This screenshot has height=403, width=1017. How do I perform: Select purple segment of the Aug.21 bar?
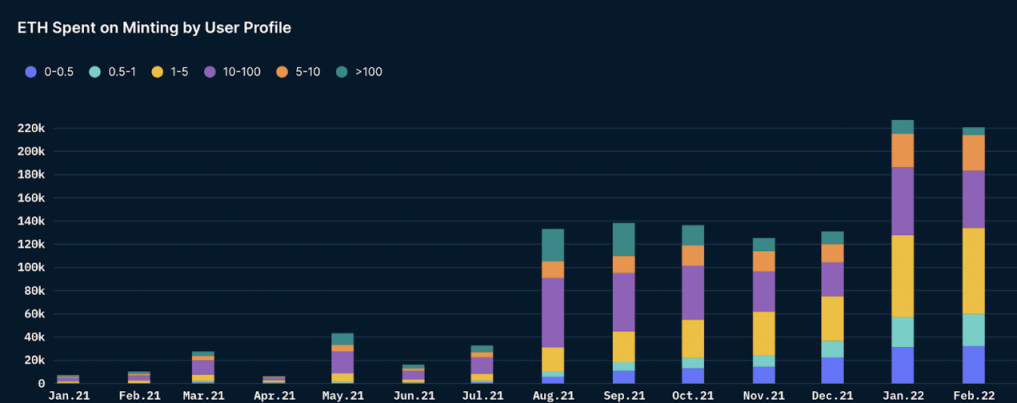click(553, 312)
